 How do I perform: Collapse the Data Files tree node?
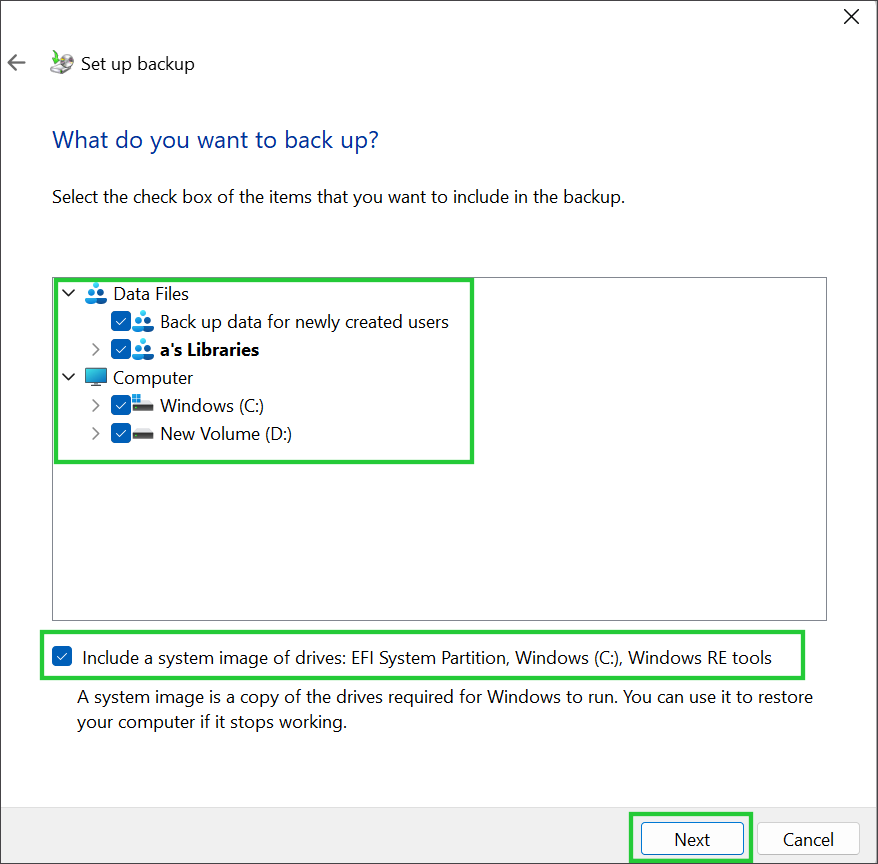[68, 293]
